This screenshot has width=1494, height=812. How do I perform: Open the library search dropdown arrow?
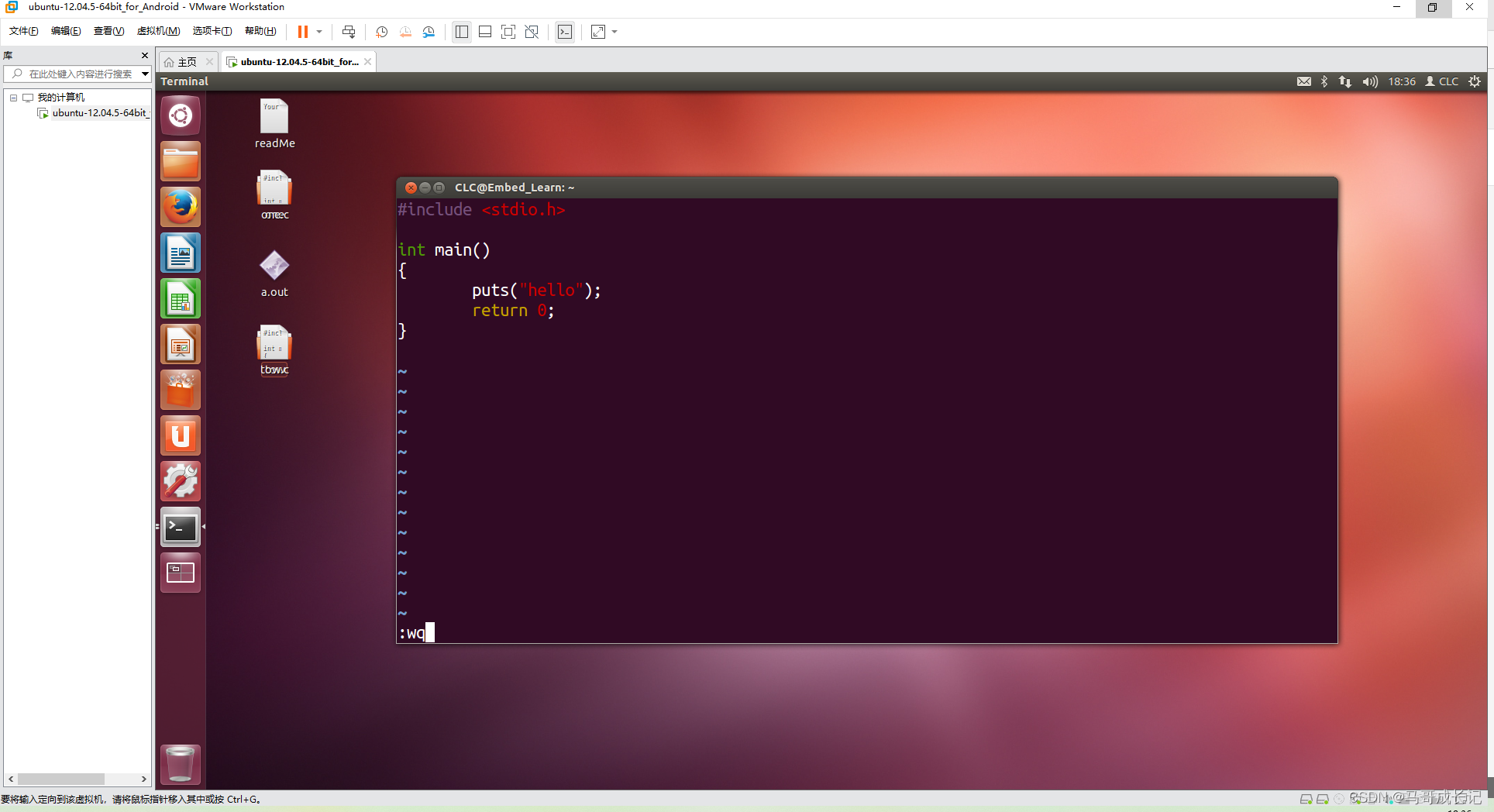(145, 74)
